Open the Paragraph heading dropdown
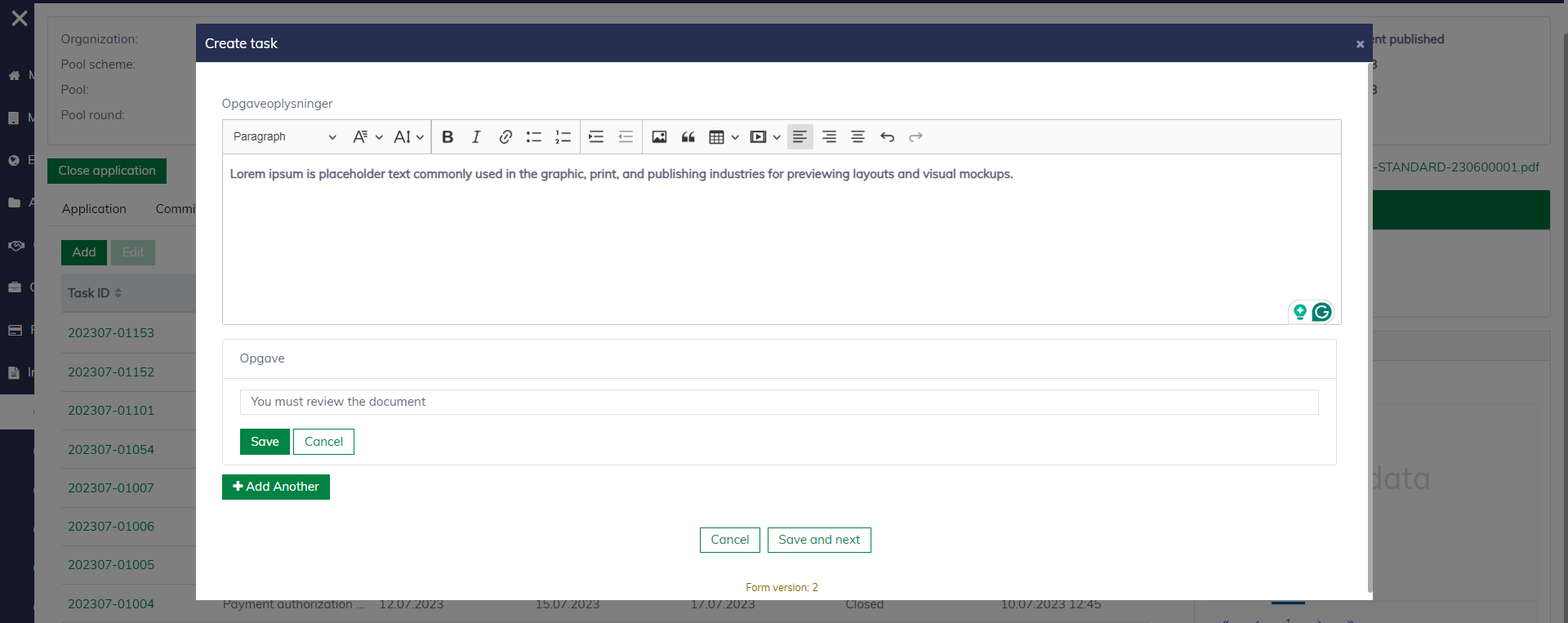 click(x=284, y=137)
